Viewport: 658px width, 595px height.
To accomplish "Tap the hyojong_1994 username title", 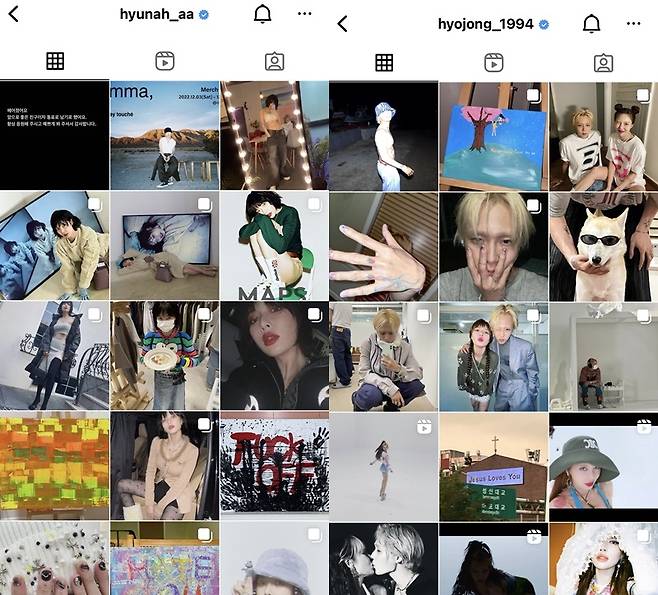I will click(x=486, y=24).
